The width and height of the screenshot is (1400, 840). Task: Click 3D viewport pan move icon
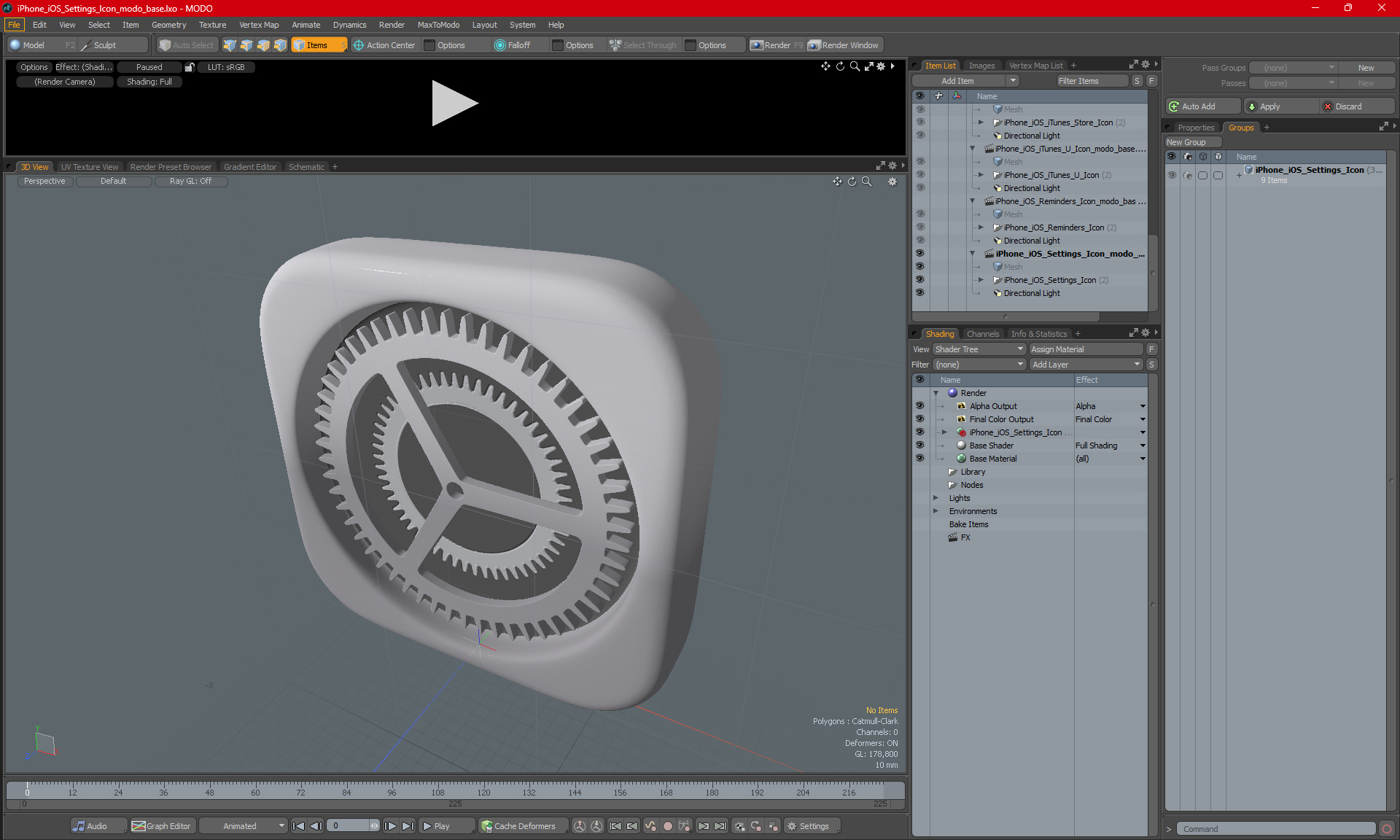(x=837, y=182)
